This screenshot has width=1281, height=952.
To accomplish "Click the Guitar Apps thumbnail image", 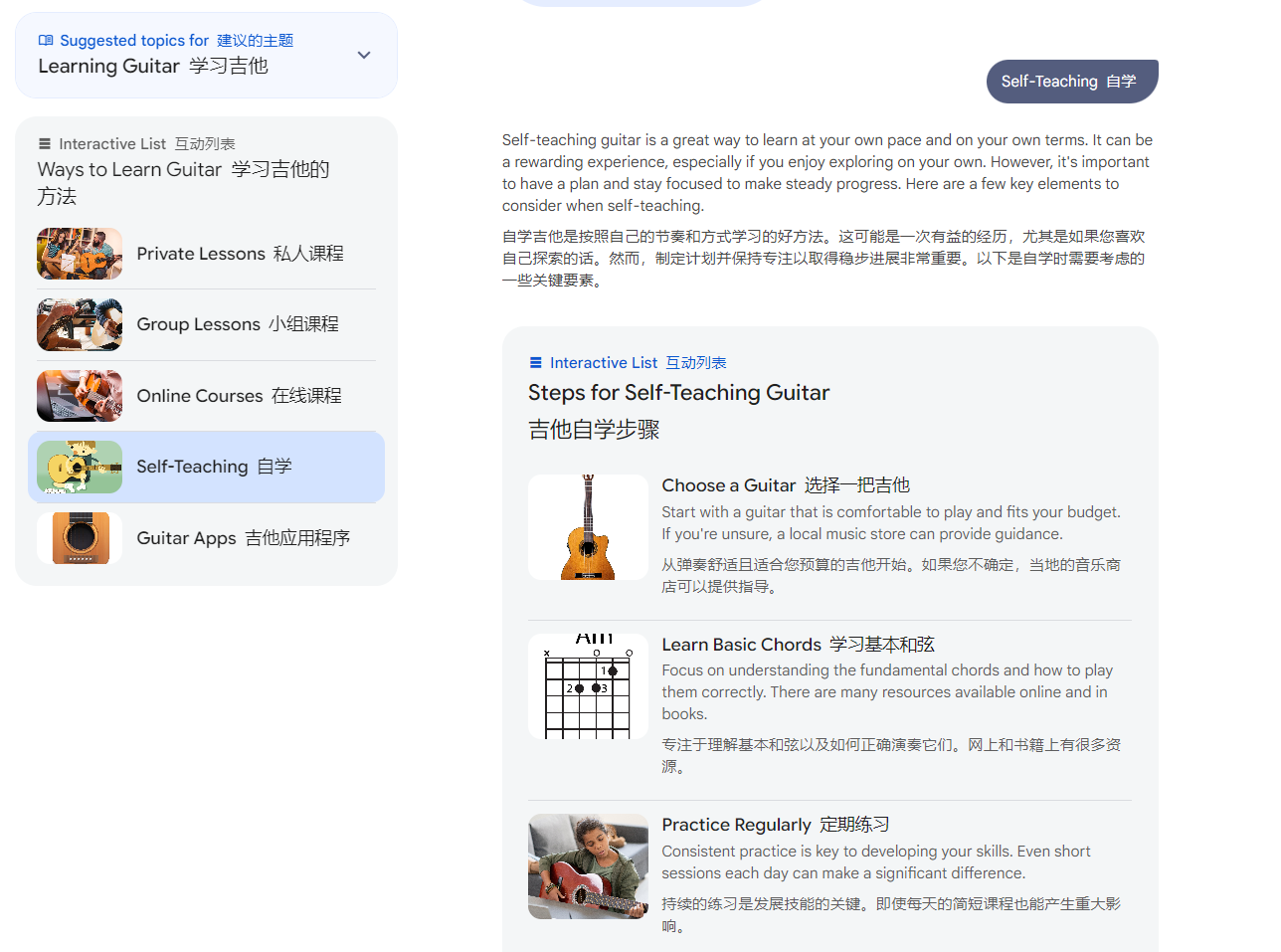I will tap(80, 538).
